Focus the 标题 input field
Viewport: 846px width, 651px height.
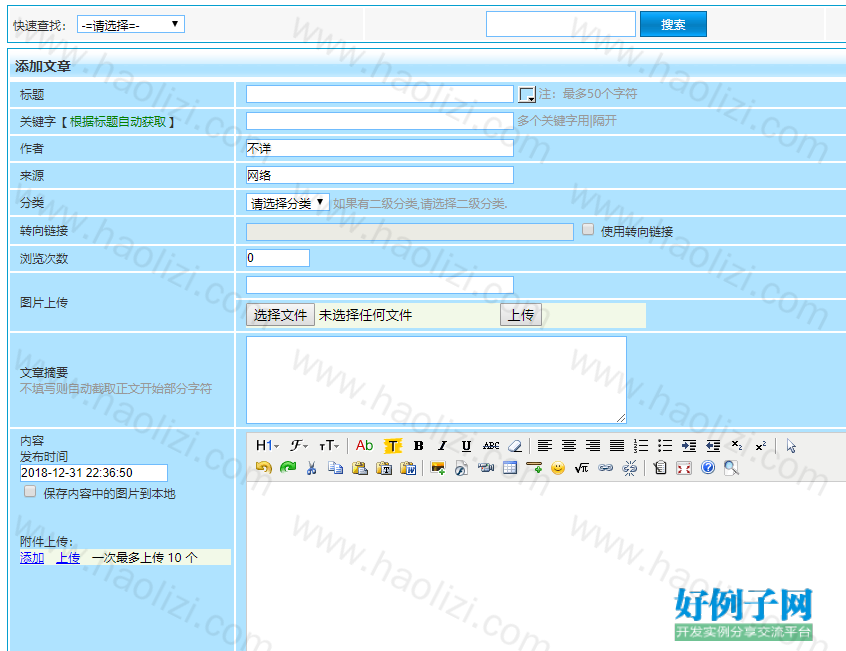(380, 94)
